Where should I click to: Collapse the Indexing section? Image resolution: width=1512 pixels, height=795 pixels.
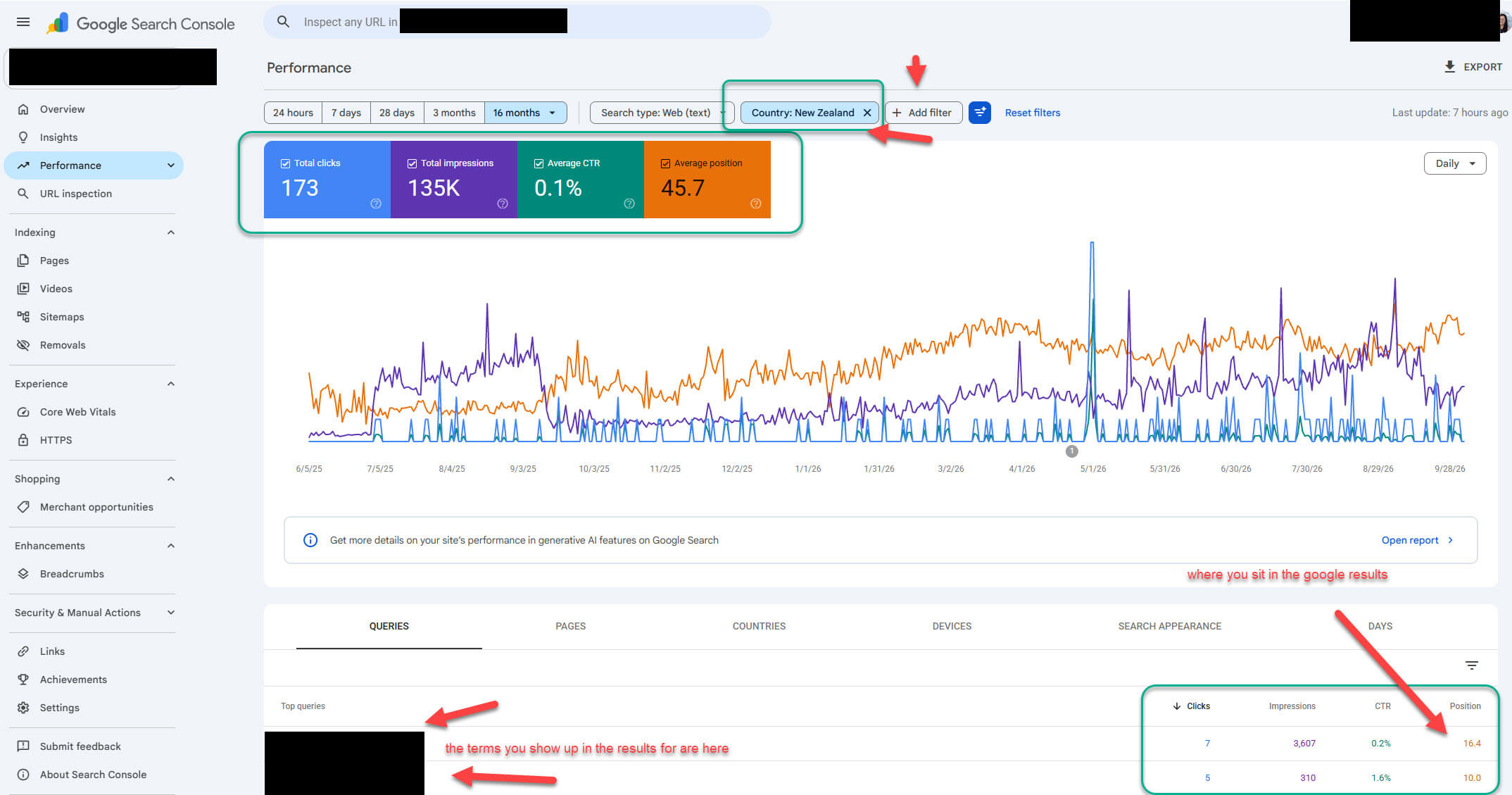170,232
